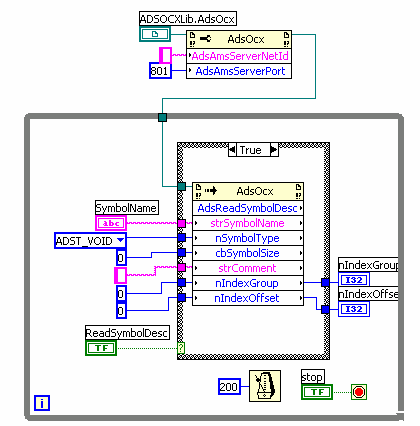Screen dimensions: 420x426
Task: Select the nIndexOffset parameter row
Action: tap(248, 298)
